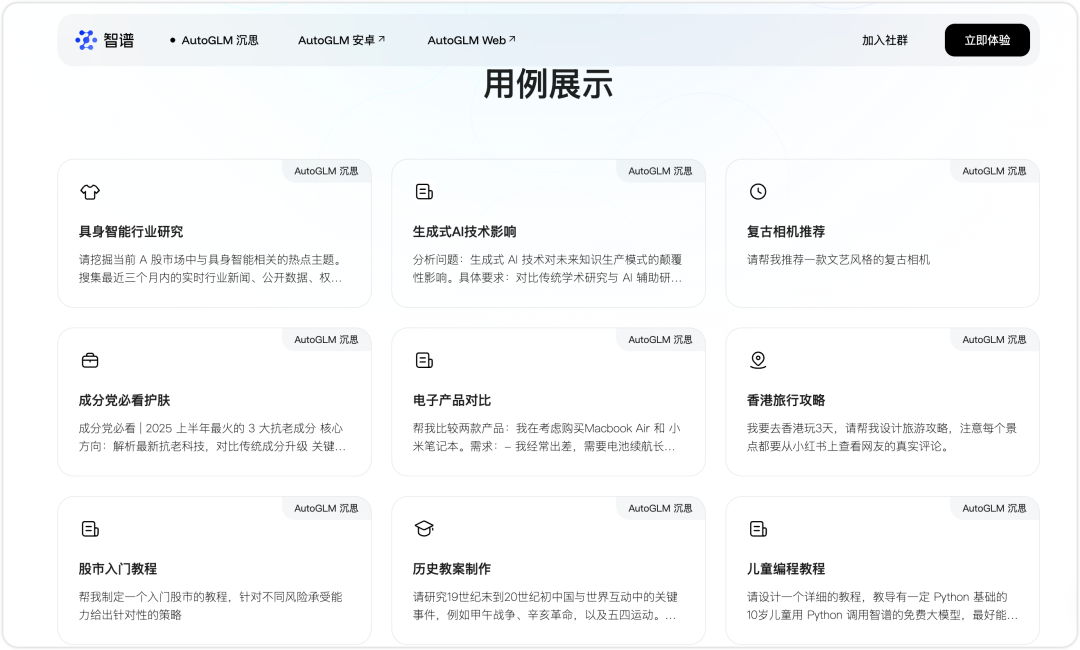Screen dimensions: 1080x650
Task: Click the document icon in 电子产品对比 card
Action: point(424,360)
